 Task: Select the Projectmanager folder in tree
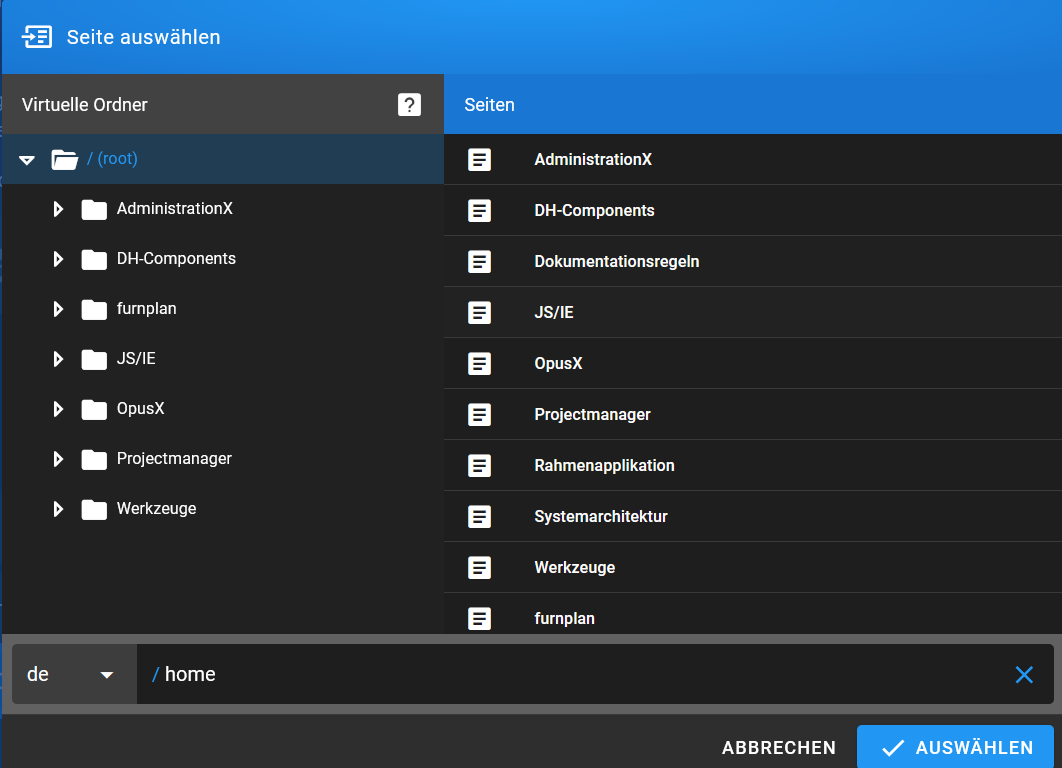click(174, 459)
